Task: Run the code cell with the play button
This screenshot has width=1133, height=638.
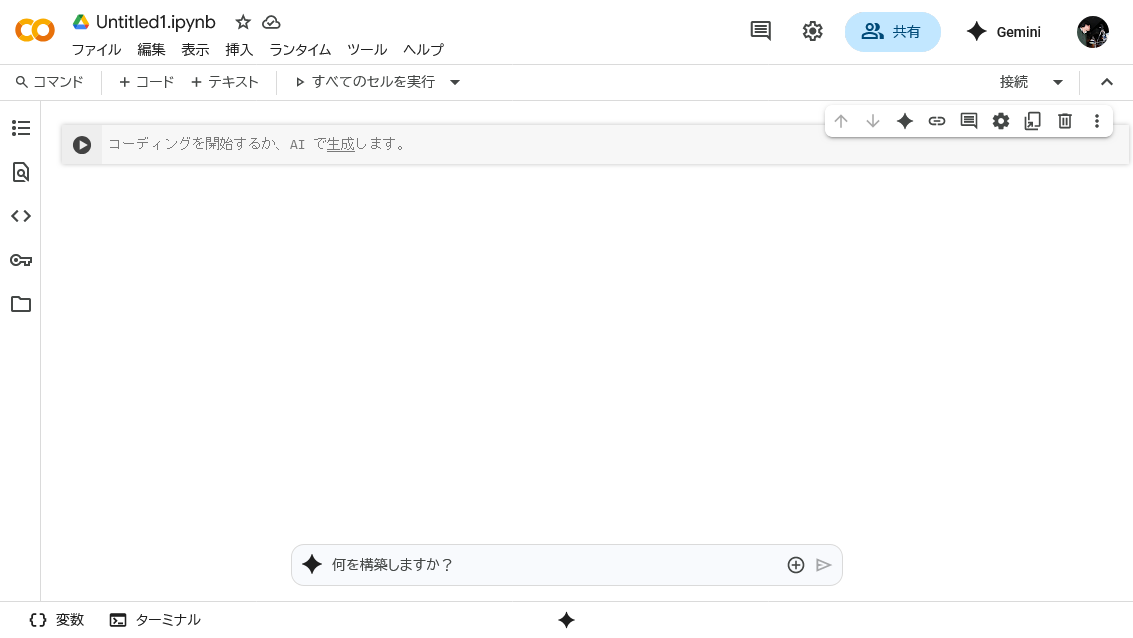Action: coord(82,145)
